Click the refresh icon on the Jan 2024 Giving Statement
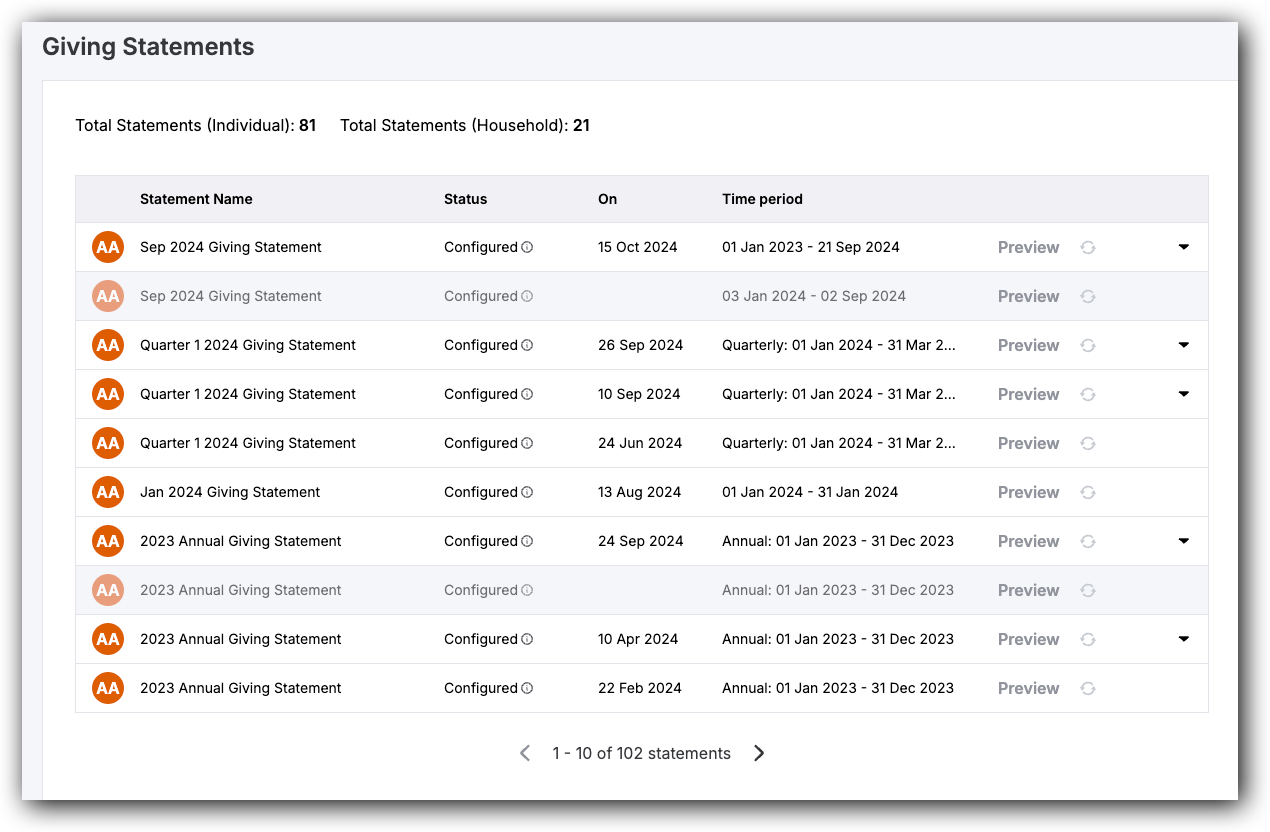This screenshot has height=832, width=1270. pos(1087,492)
